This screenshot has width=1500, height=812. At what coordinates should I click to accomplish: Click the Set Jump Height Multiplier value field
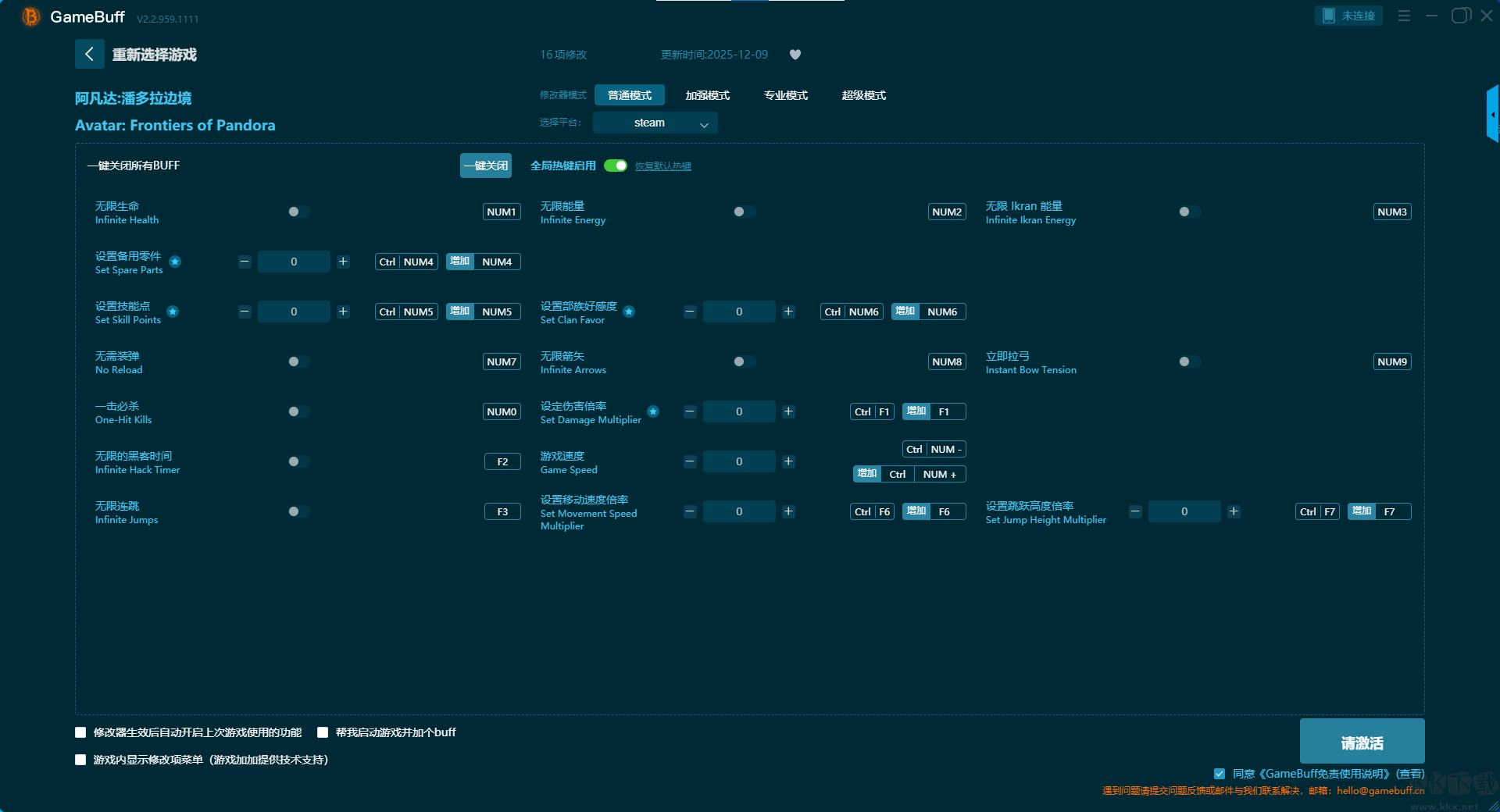tap(1184, 511)
